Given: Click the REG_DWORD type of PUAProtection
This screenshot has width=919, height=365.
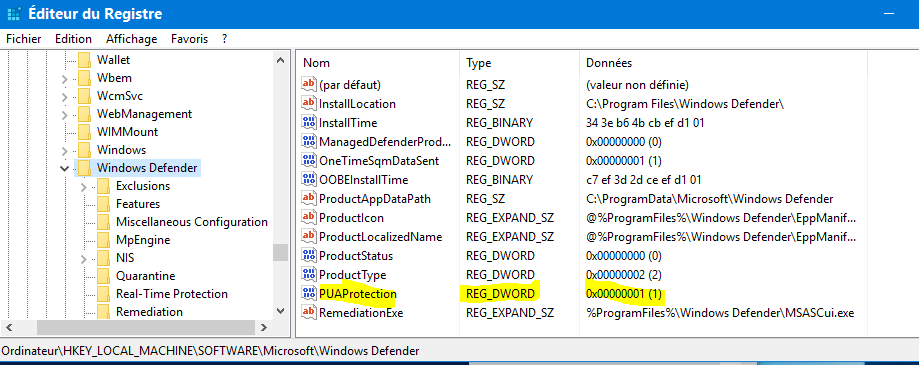Looking at the screenshot, I should (x=500, y=294).
